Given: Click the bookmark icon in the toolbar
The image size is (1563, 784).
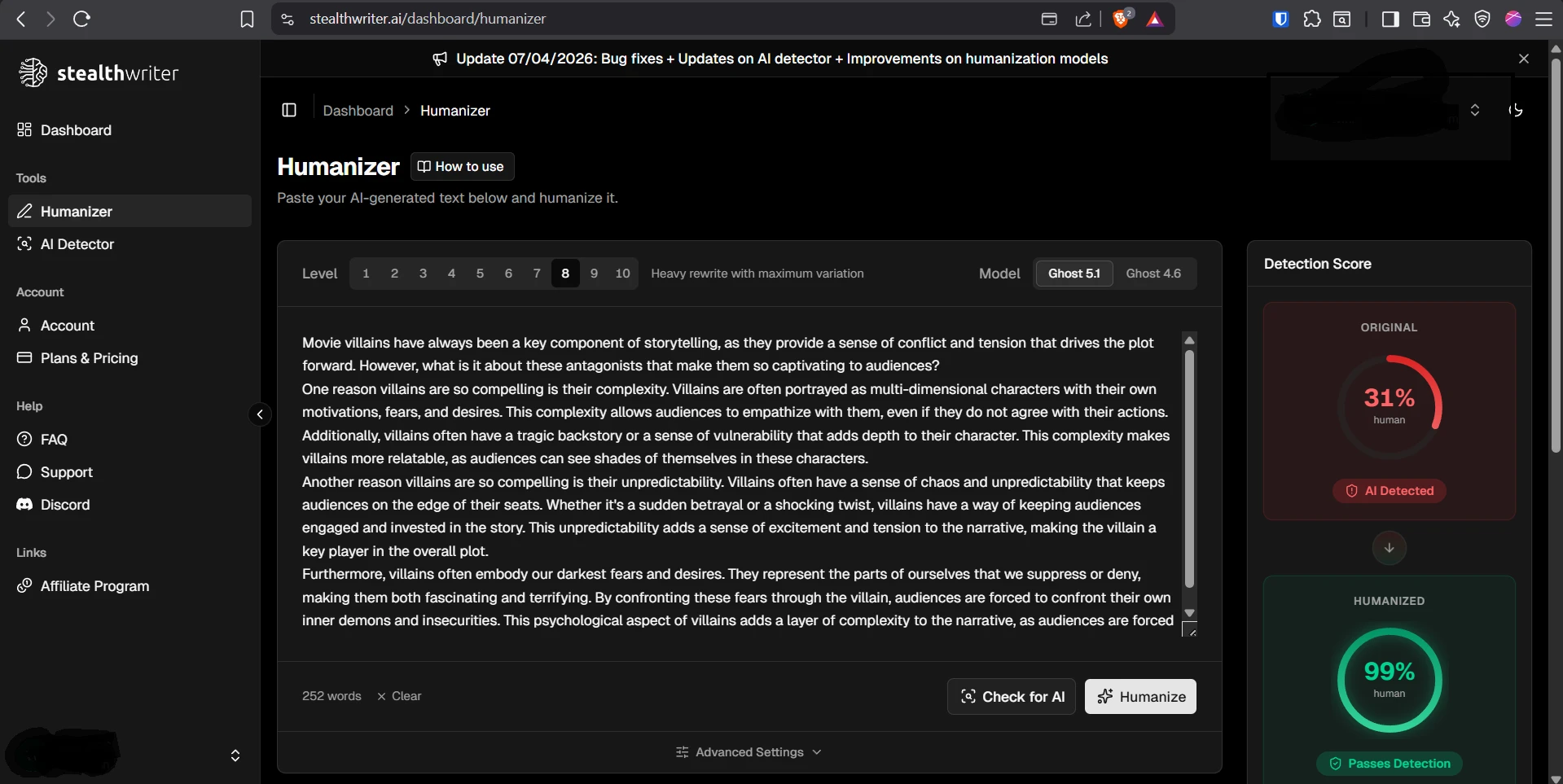Looking at the screenshot, I should [x=246, y=19].
